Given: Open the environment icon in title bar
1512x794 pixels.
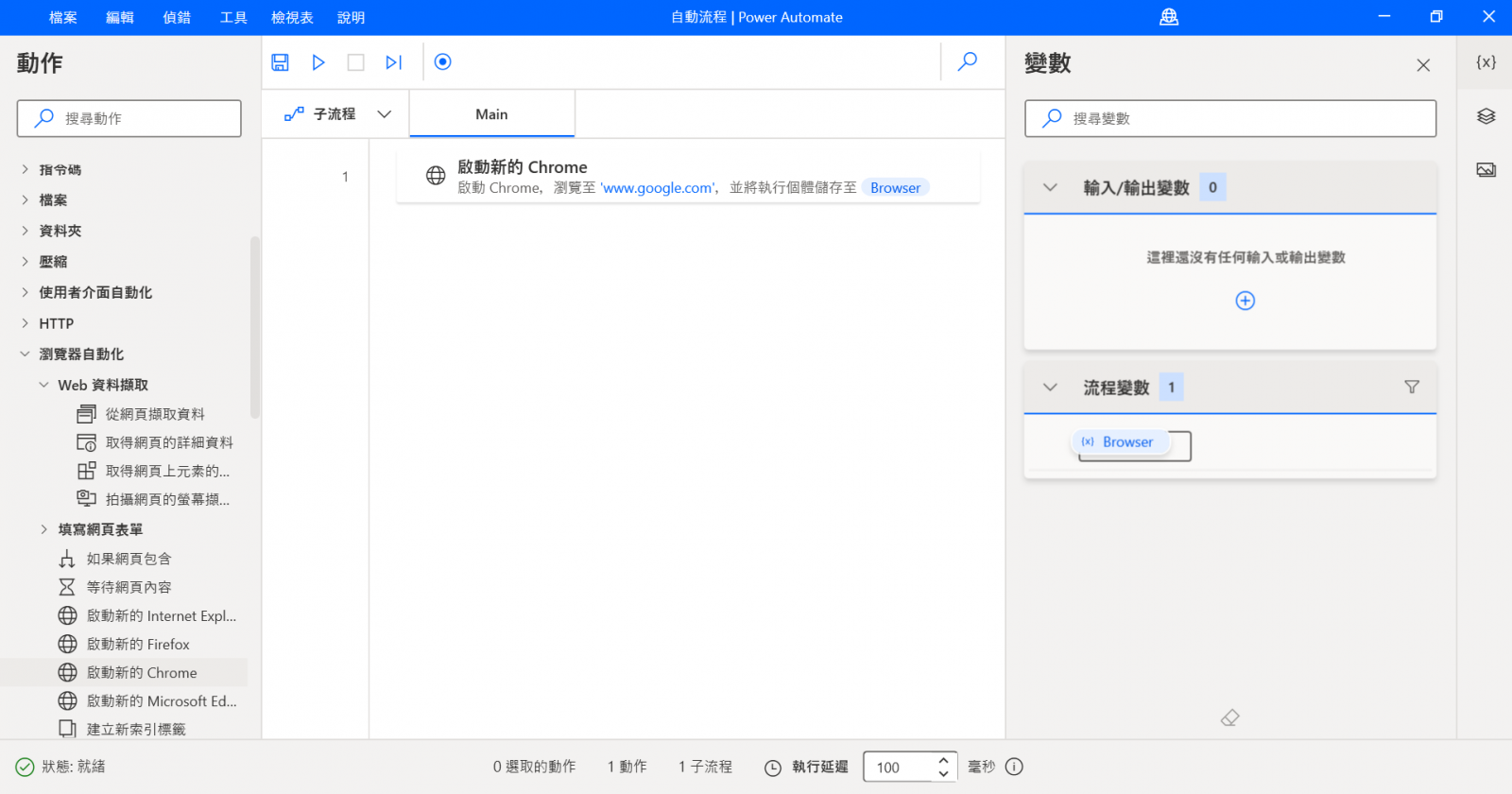Looking at the screenshot, I should (1169, 17).
